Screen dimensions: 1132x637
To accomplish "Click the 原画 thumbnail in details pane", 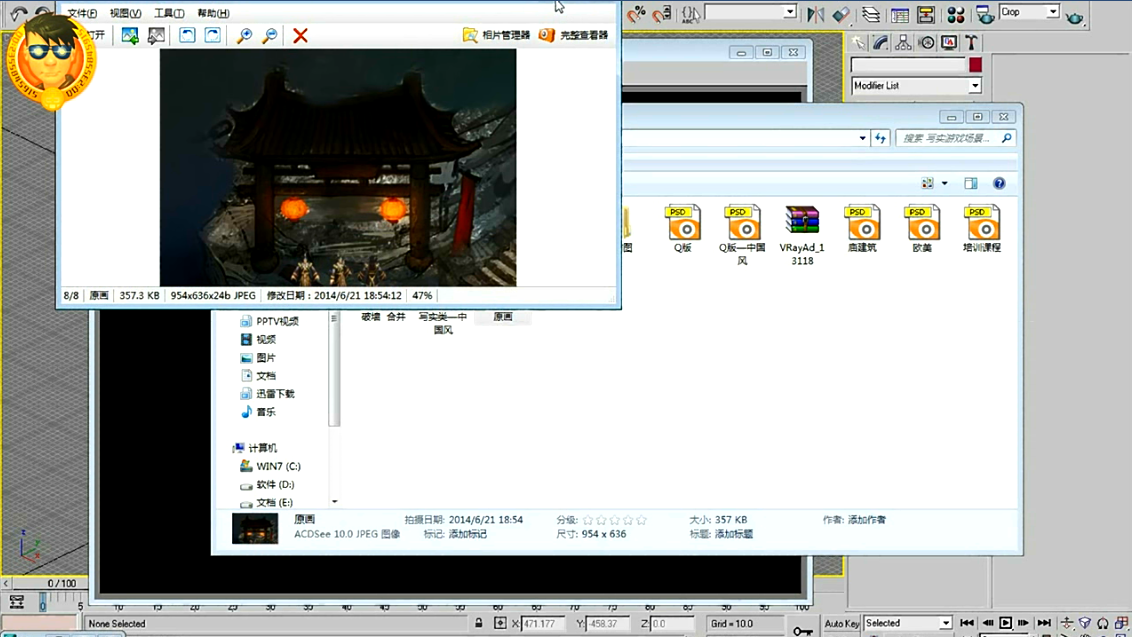I will coord(255,529).
